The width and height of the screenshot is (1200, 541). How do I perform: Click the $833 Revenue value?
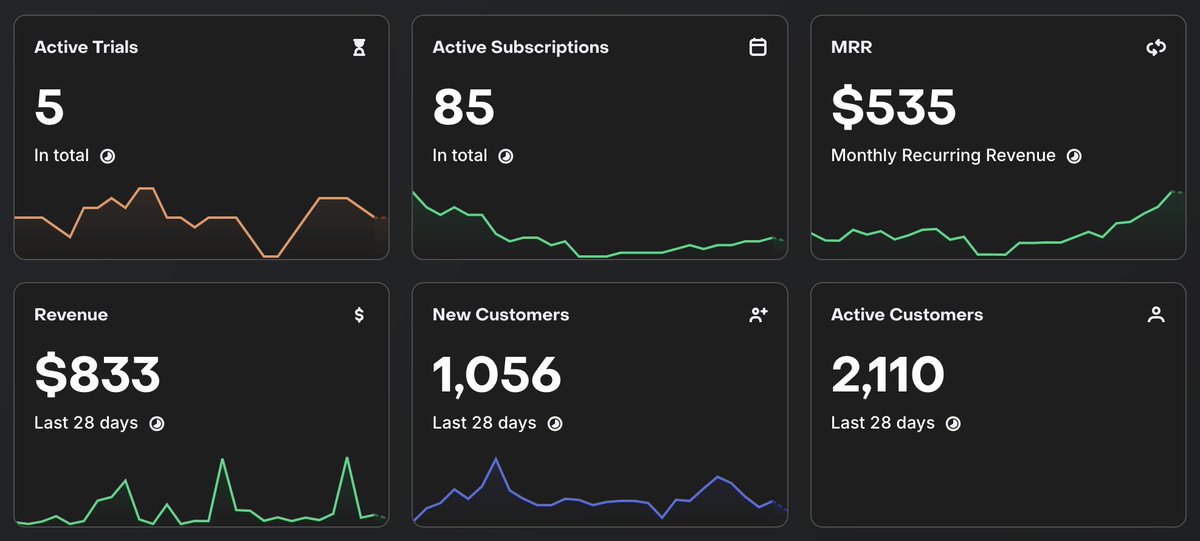97,374
